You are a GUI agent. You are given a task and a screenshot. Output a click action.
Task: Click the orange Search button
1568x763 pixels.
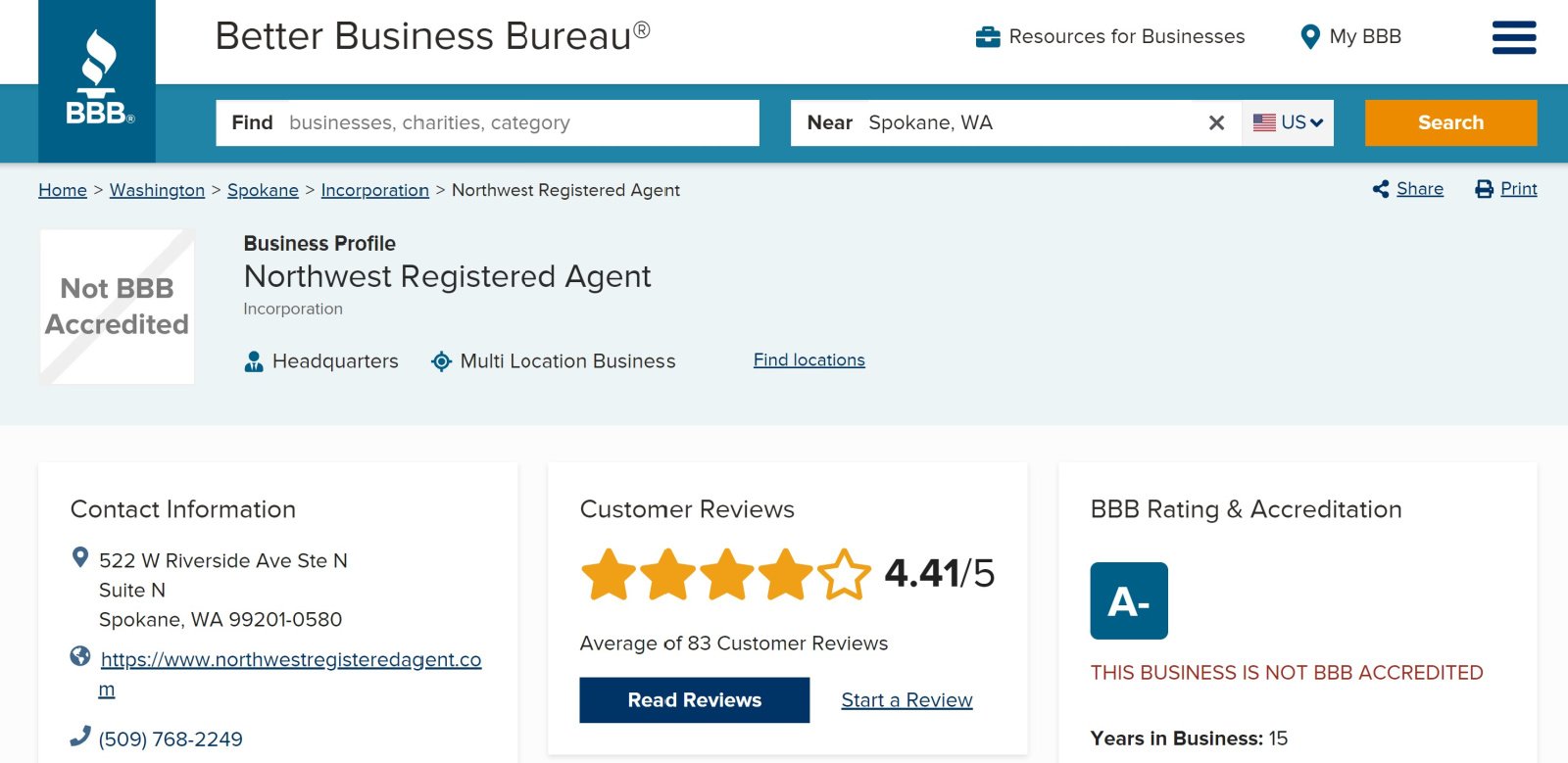(x=1450, y=122)
